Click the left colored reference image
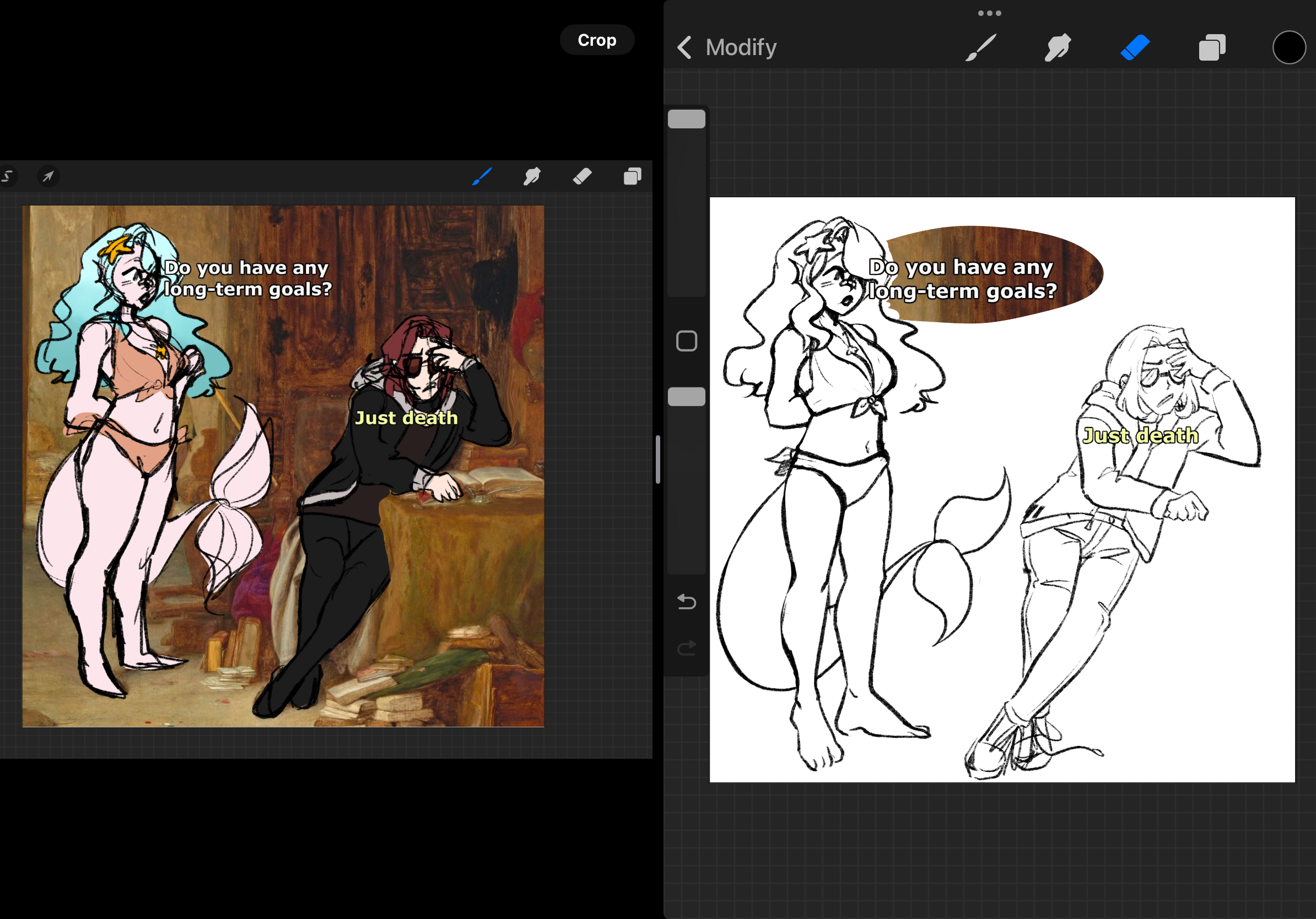Image resolution: width=1316 pixels, height=919 pixels. (x=283, y=466)
